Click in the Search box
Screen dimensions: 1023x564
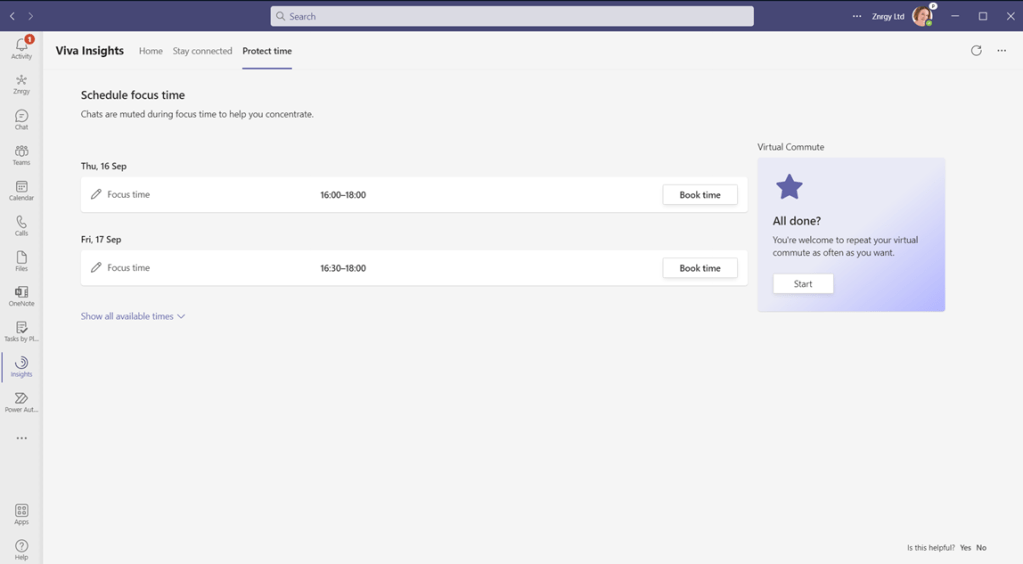point(512,16)
